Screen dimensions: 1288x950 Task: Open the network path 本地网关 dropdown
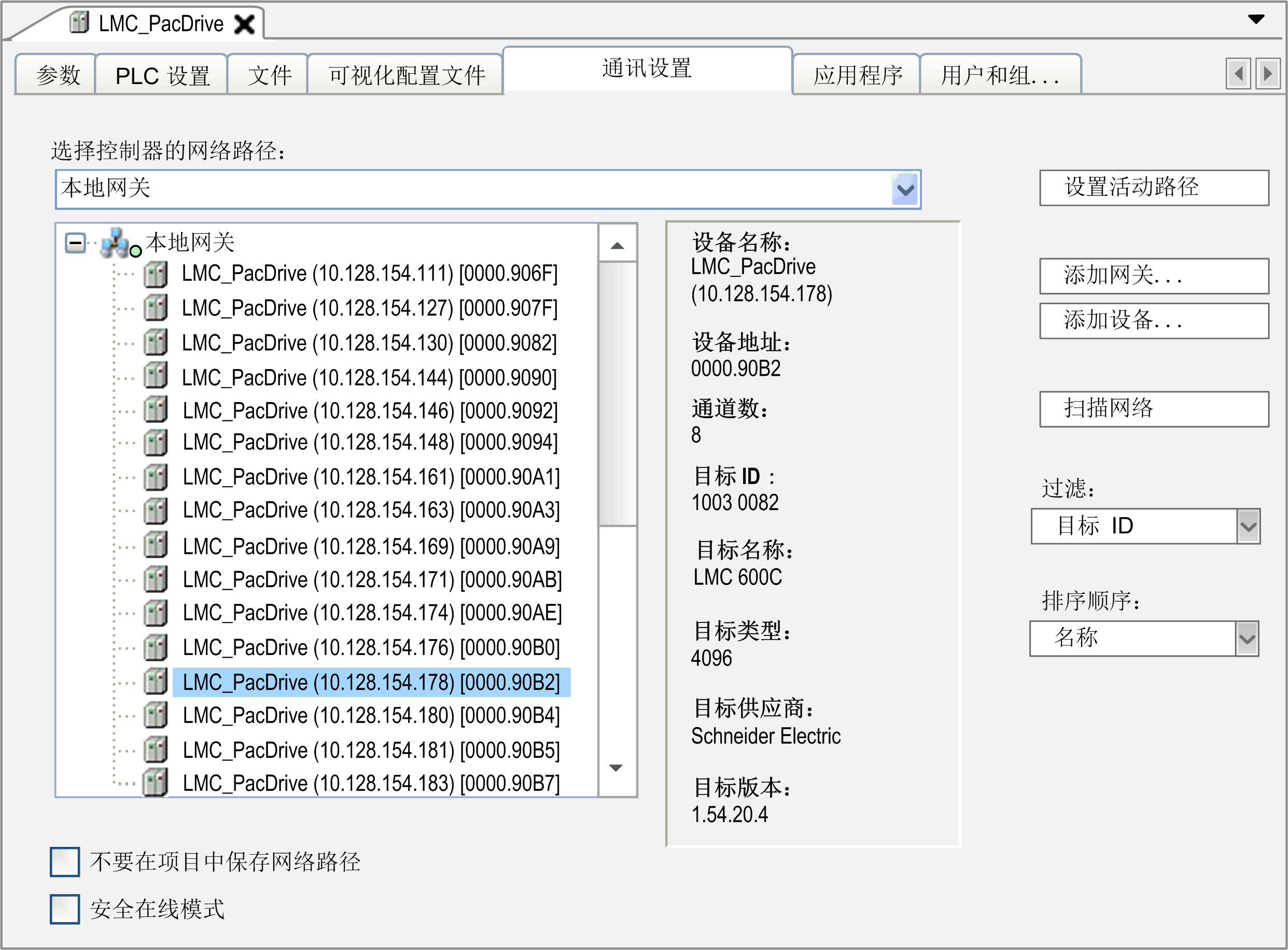coord(905,189)
